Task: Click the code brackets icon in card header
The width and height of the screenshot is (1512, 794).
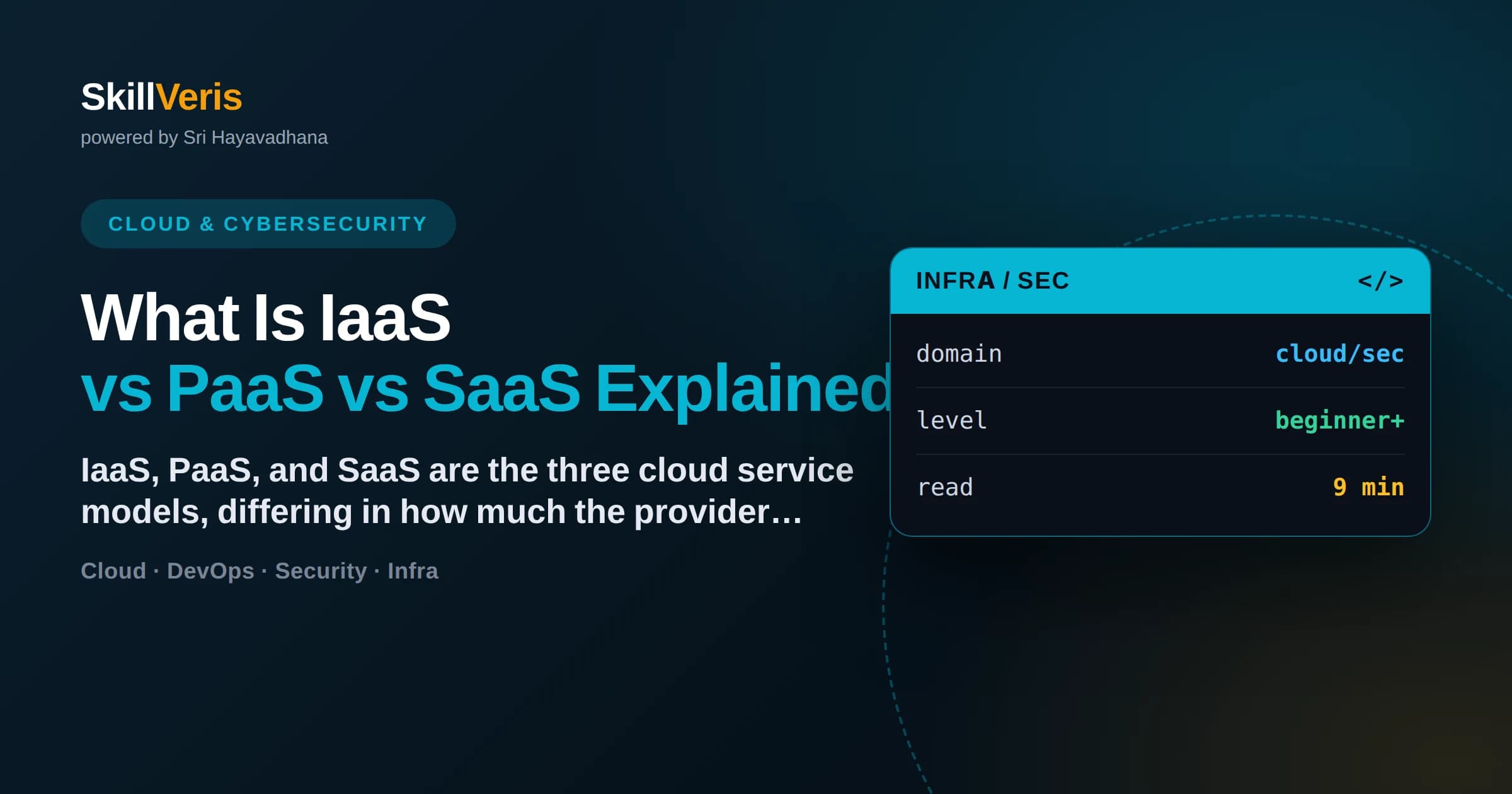Action: coord(1380,281)
